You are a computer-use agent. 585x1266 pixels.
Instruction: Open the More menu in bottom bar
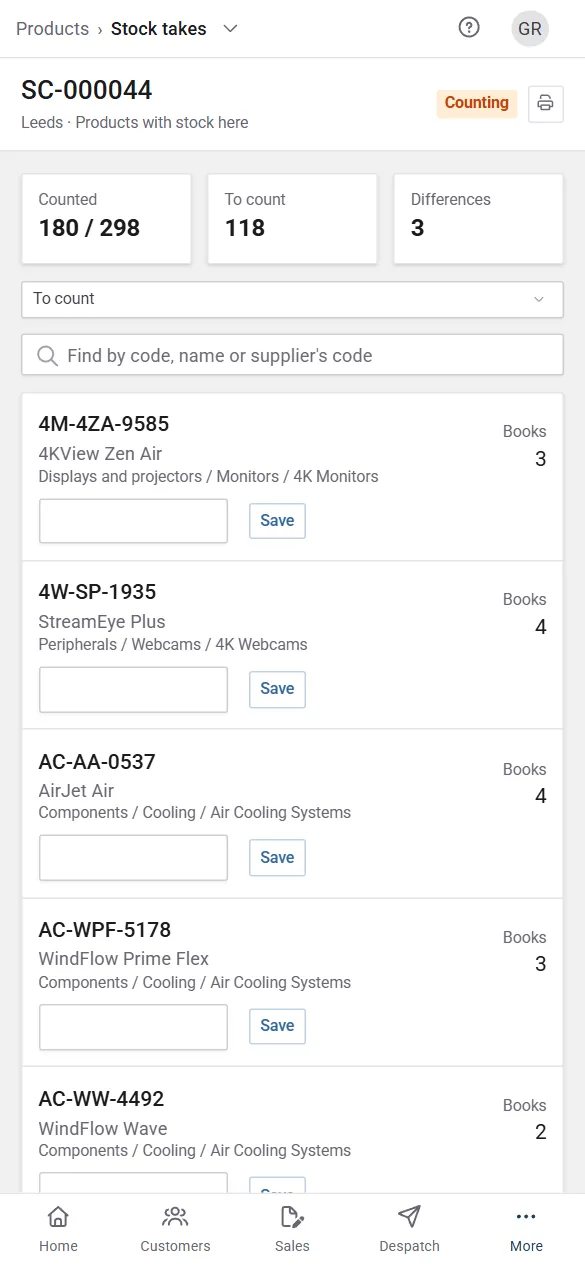526,1229
